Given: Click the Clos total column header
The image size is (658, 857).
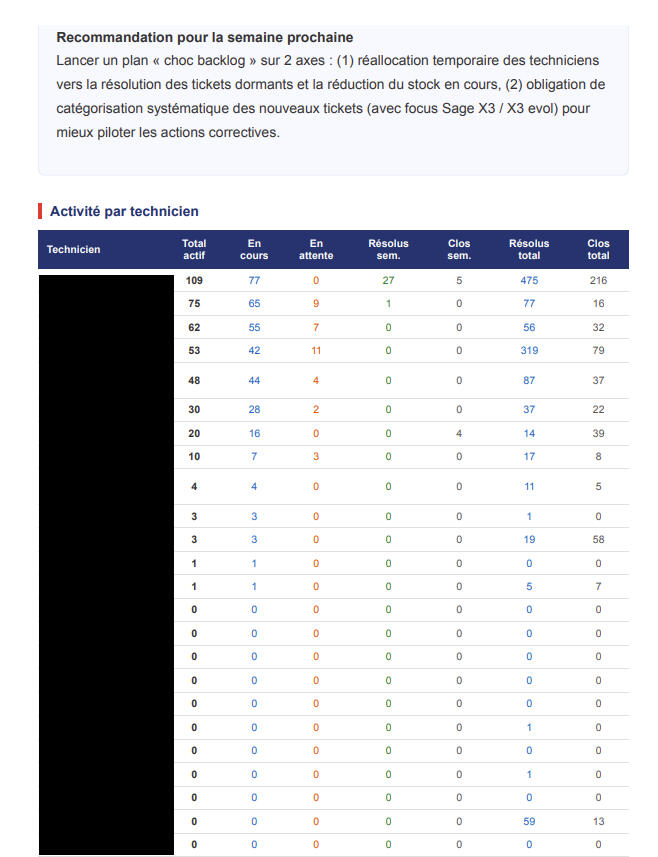Looking at the screenshot, I should click(x=598, y=249).
